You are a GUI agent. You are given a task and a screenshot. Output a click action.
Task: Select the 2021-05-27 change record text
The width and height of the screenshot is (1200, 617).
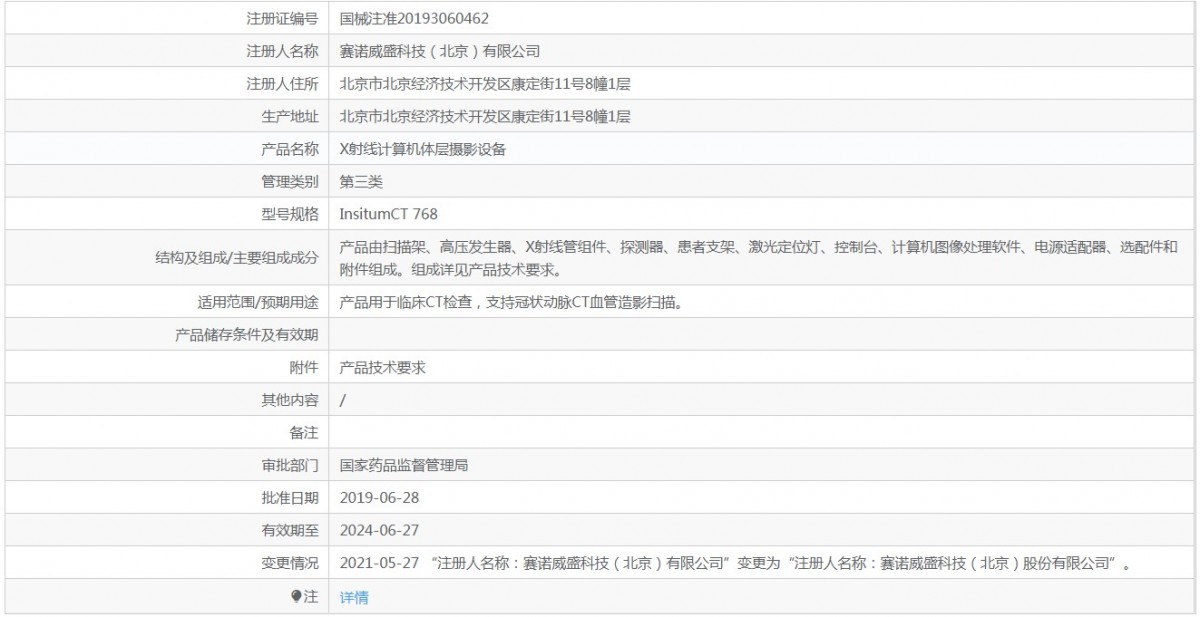(x=735, y=564)
